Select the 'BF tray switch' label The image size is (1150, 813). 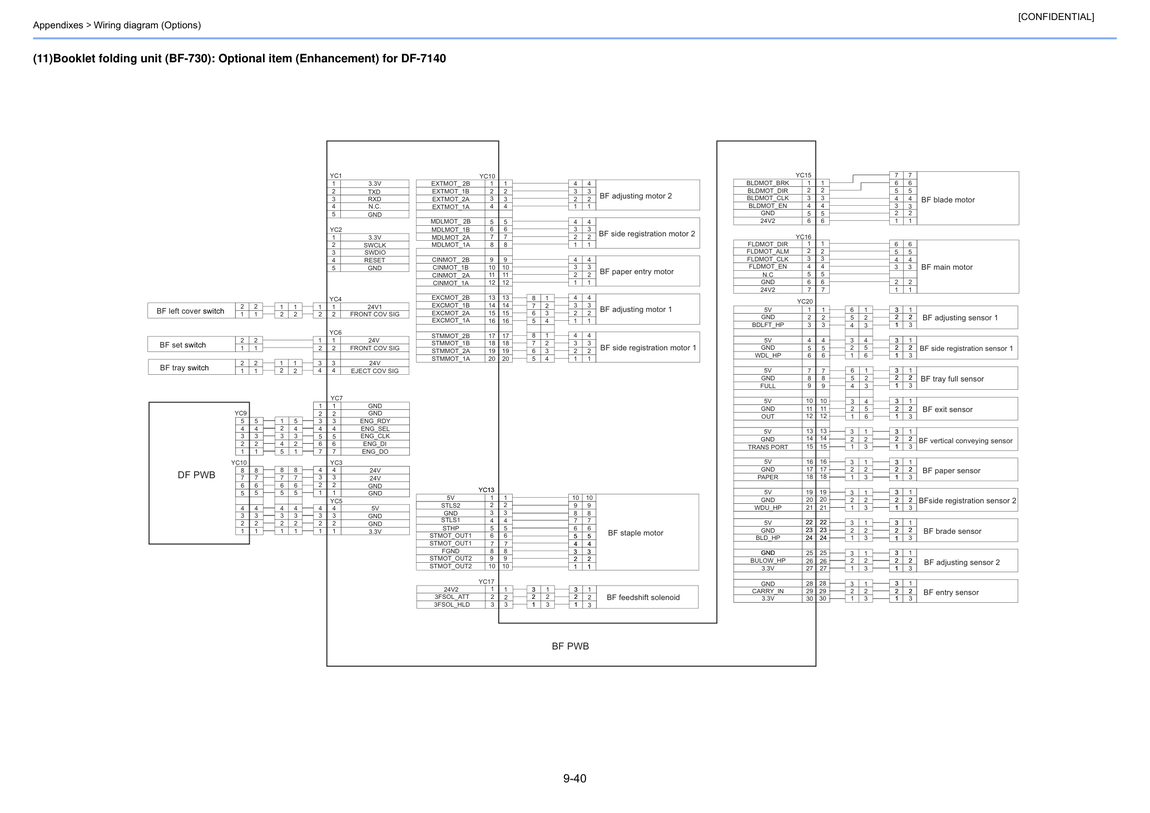coord(184,368)
